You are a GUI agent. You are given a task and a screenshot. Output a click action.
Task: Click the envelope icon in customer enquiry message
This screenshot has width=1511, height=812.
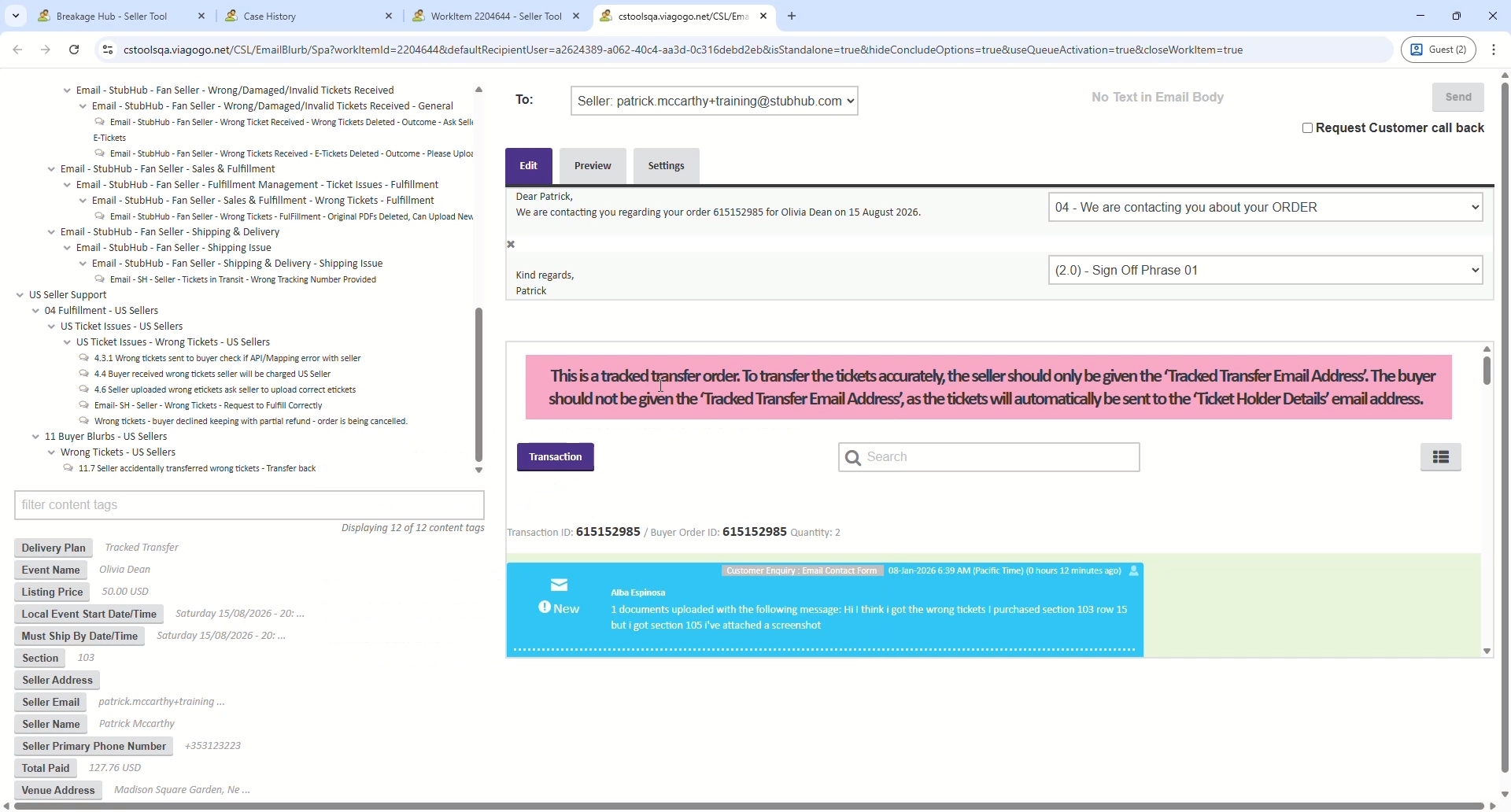click(x=560, y=586)
